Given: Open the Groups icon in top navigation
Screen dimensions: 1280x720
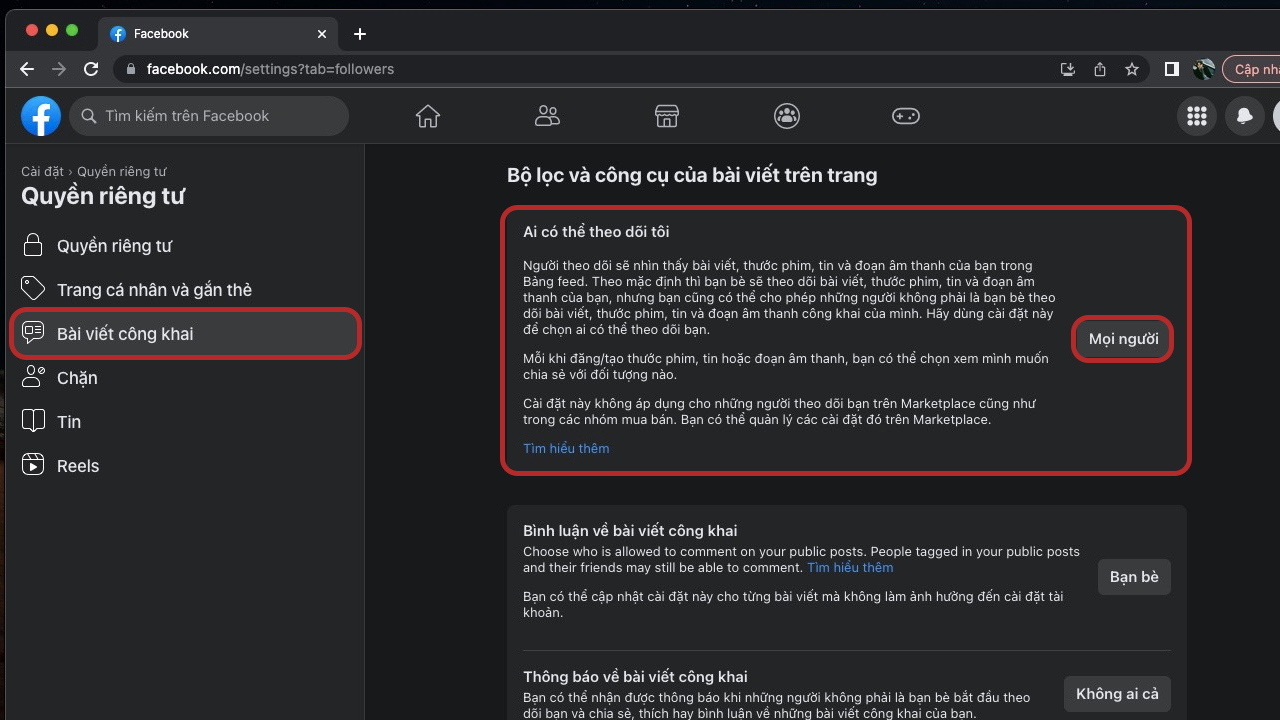Looking at the screenshot, I should coord(787,116).
